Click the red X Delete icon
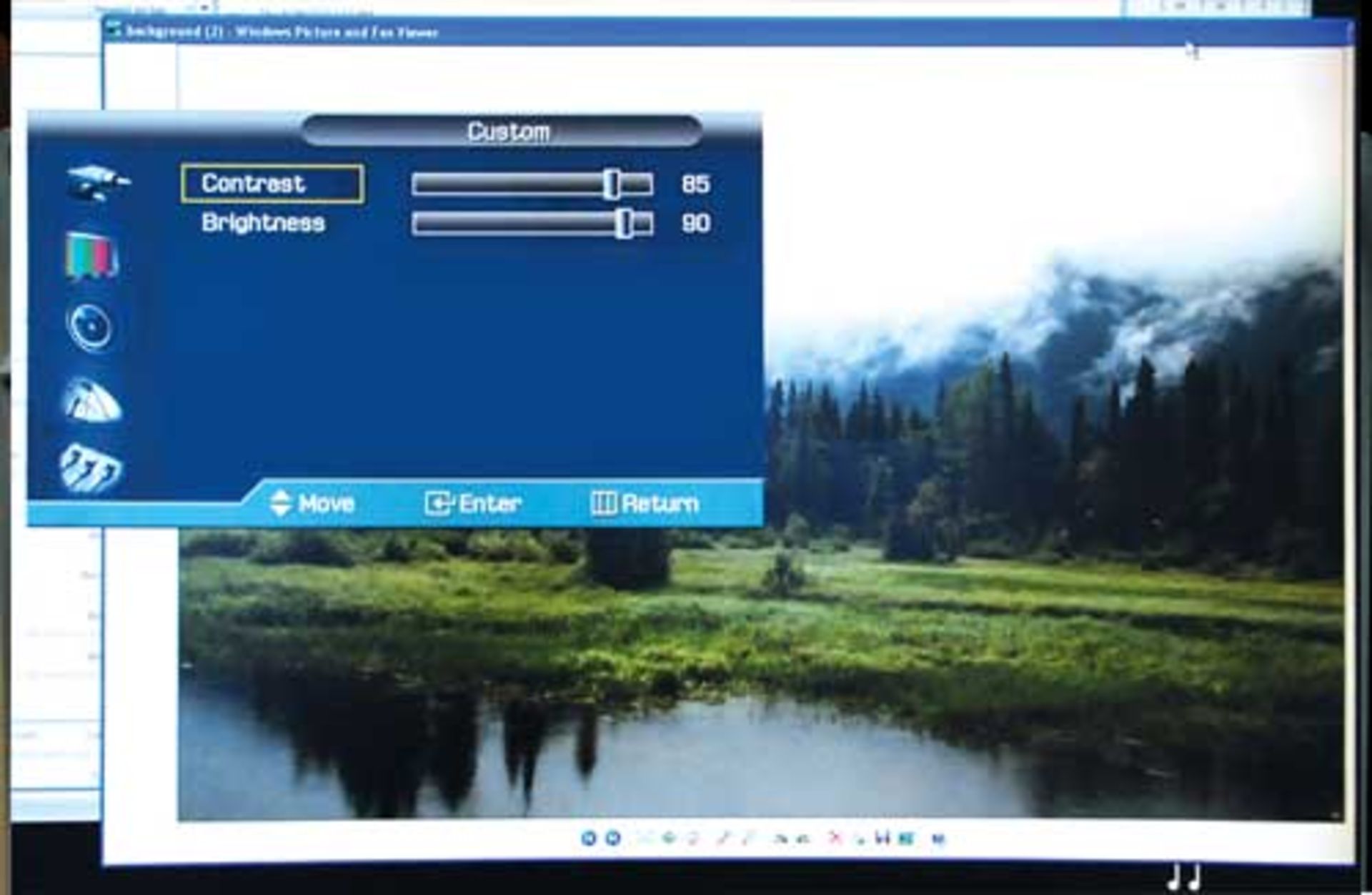 pos(835,838)
